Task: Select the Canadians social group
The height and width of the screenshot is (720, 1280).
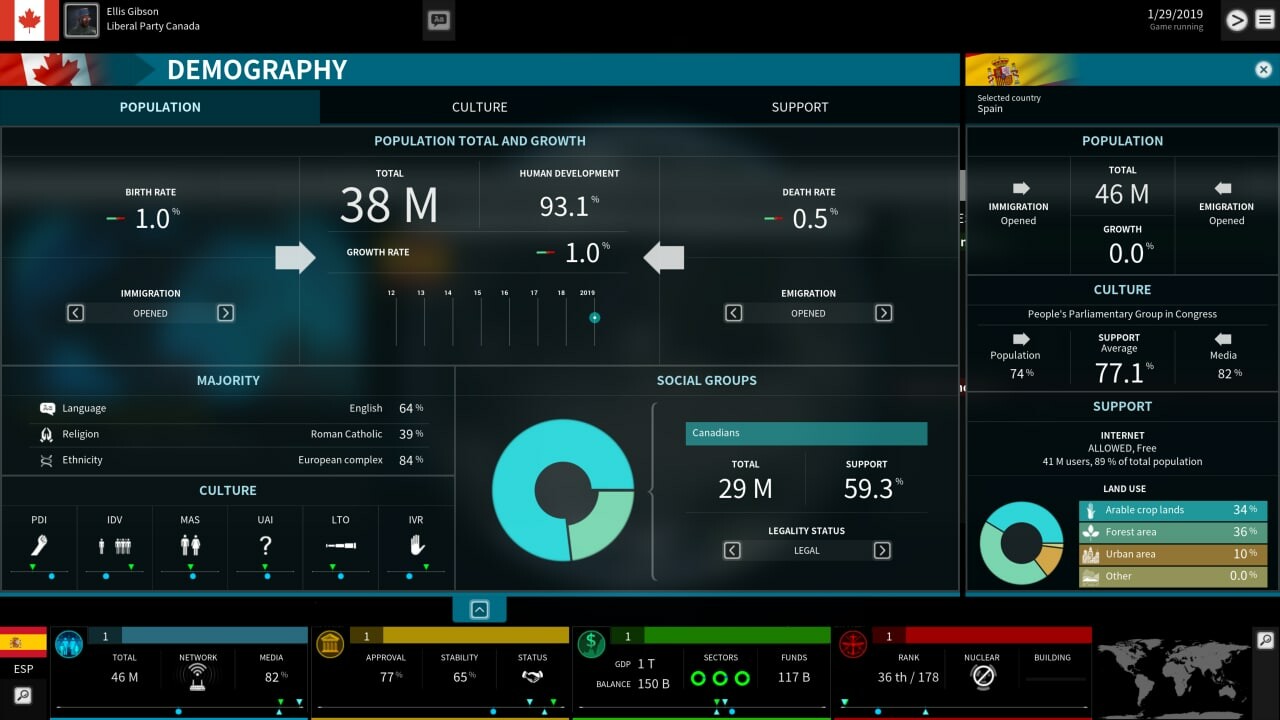Action: coord(806,433)
